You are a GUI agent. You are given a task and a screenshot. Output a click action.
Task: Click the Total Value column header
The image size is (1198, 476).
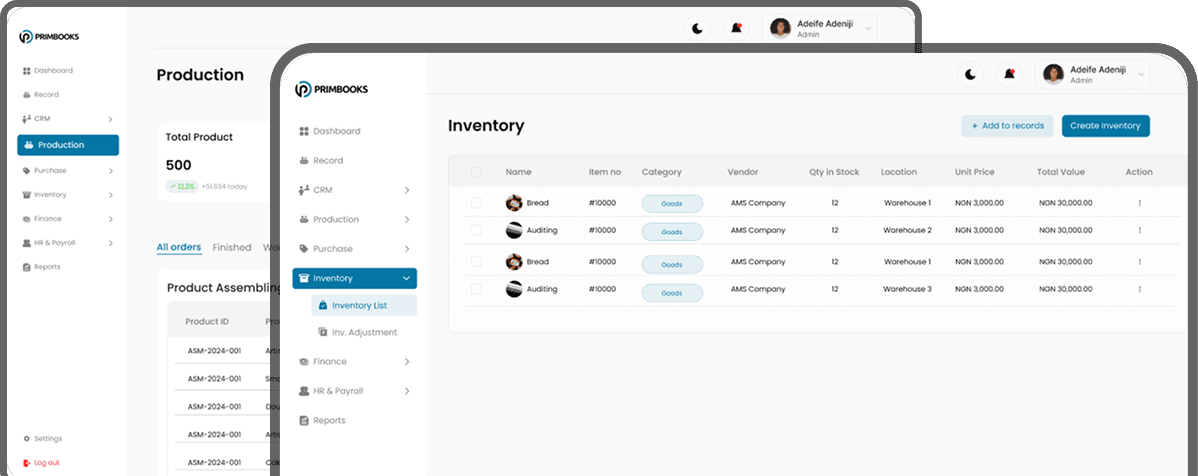1060,173
